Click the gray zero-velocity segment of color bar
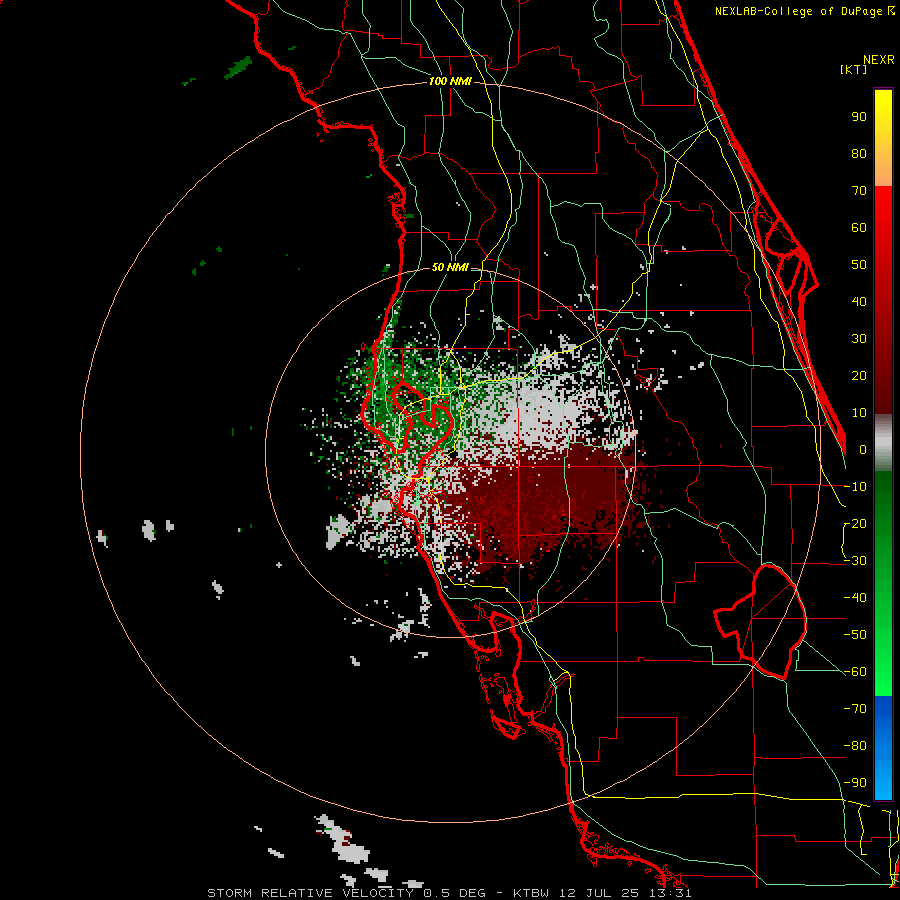This screenshot has height=900, width=900. click(x=883, y=442)
